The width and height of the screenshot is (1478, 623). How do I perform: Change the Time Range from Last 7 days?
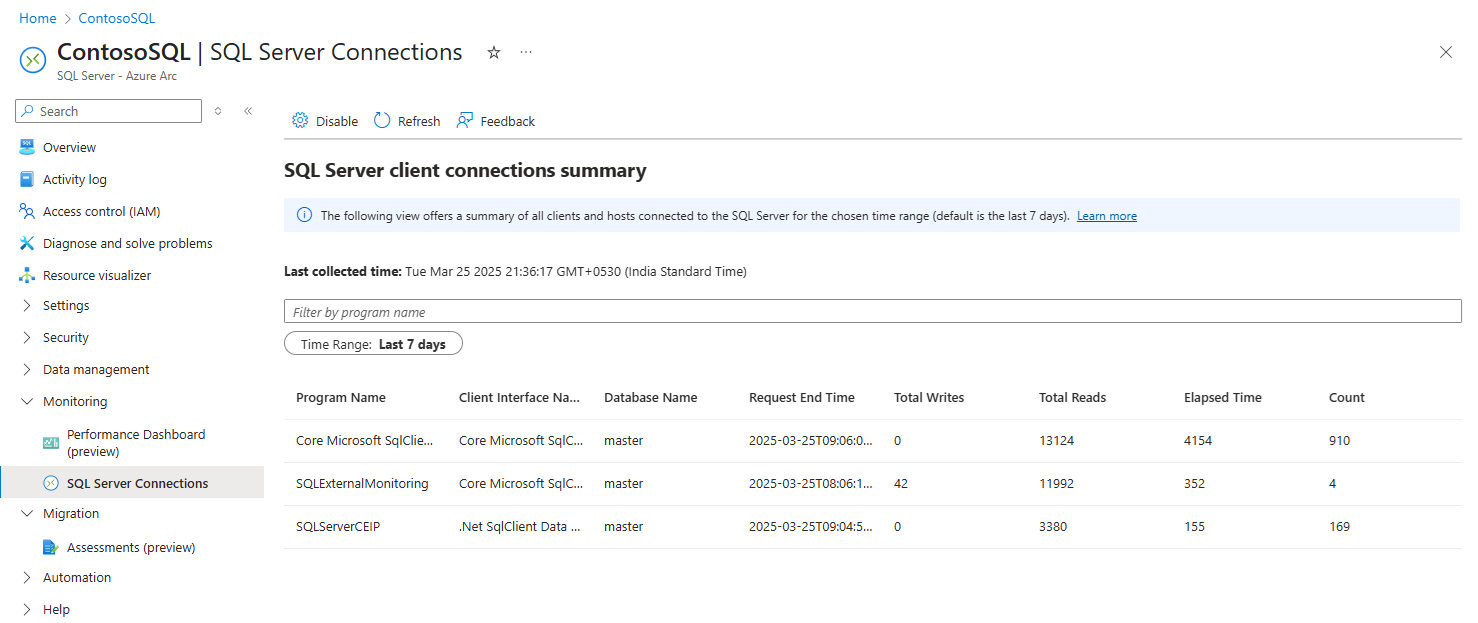click(373, 343)
